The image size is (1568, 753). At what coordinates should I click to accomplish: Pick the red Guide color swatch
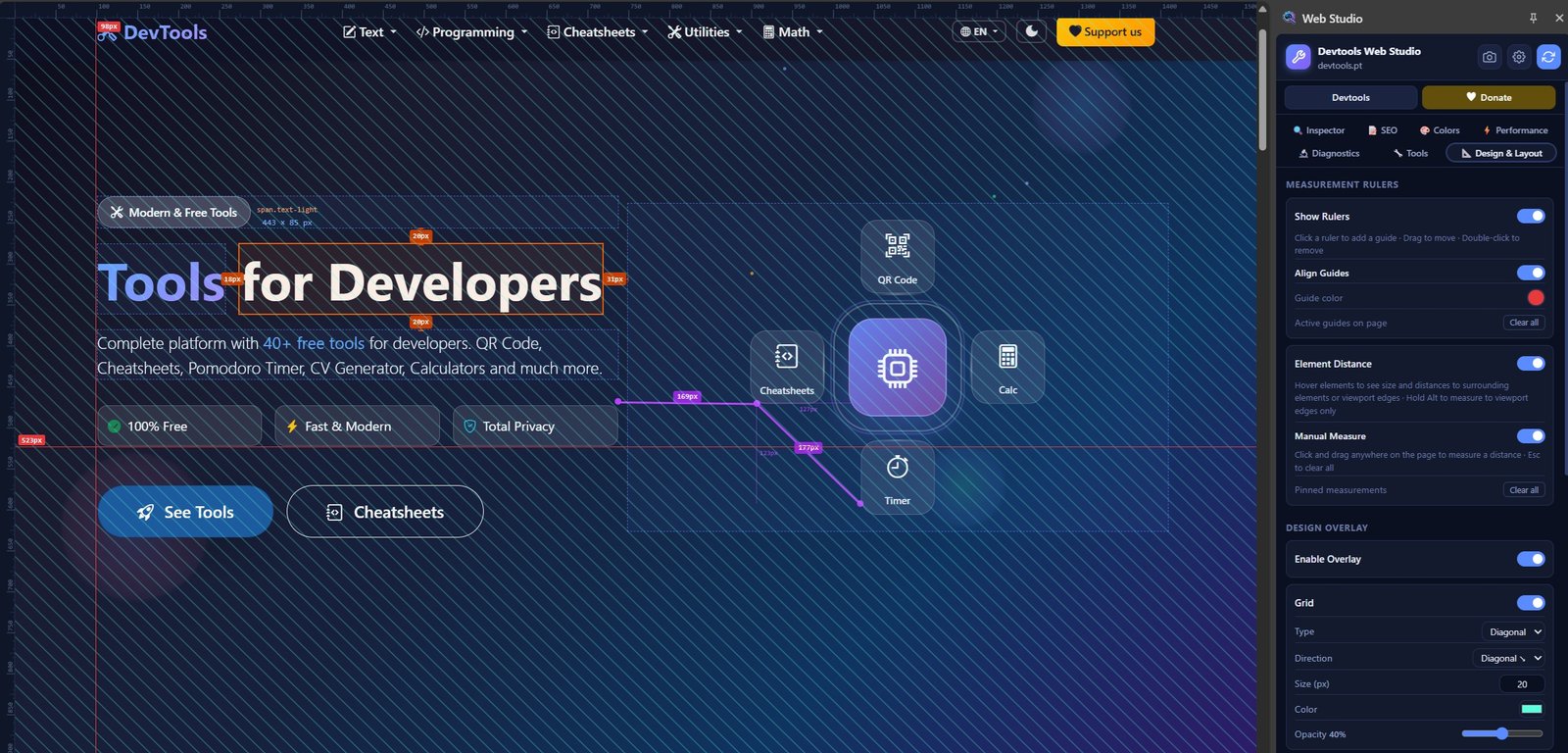[1536, 298]
